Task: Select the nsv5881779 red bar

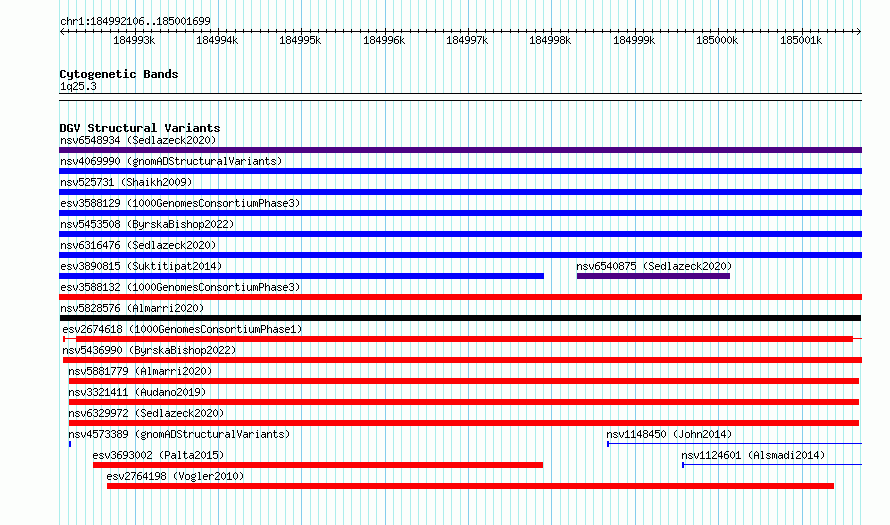Action: 464,381
